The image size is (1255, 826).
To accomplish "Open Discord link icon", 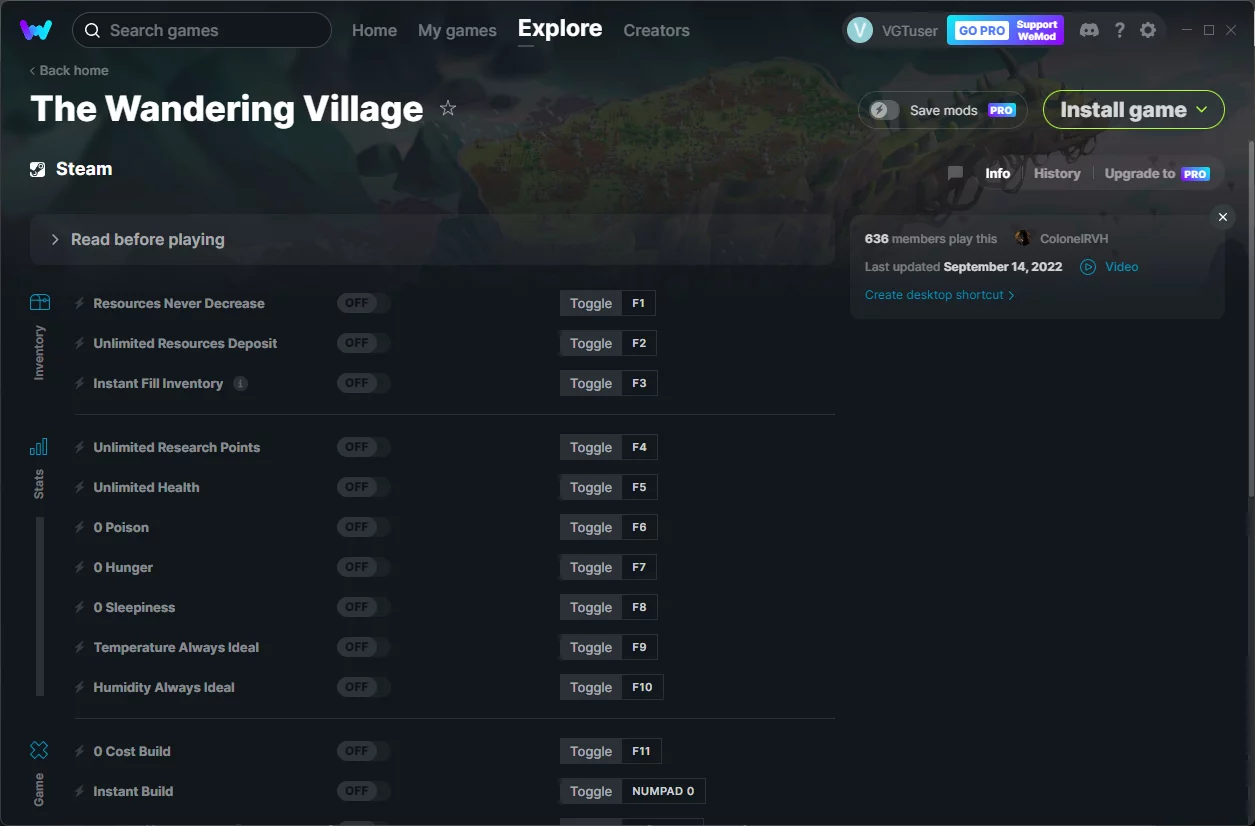I will coord(1090,30).
